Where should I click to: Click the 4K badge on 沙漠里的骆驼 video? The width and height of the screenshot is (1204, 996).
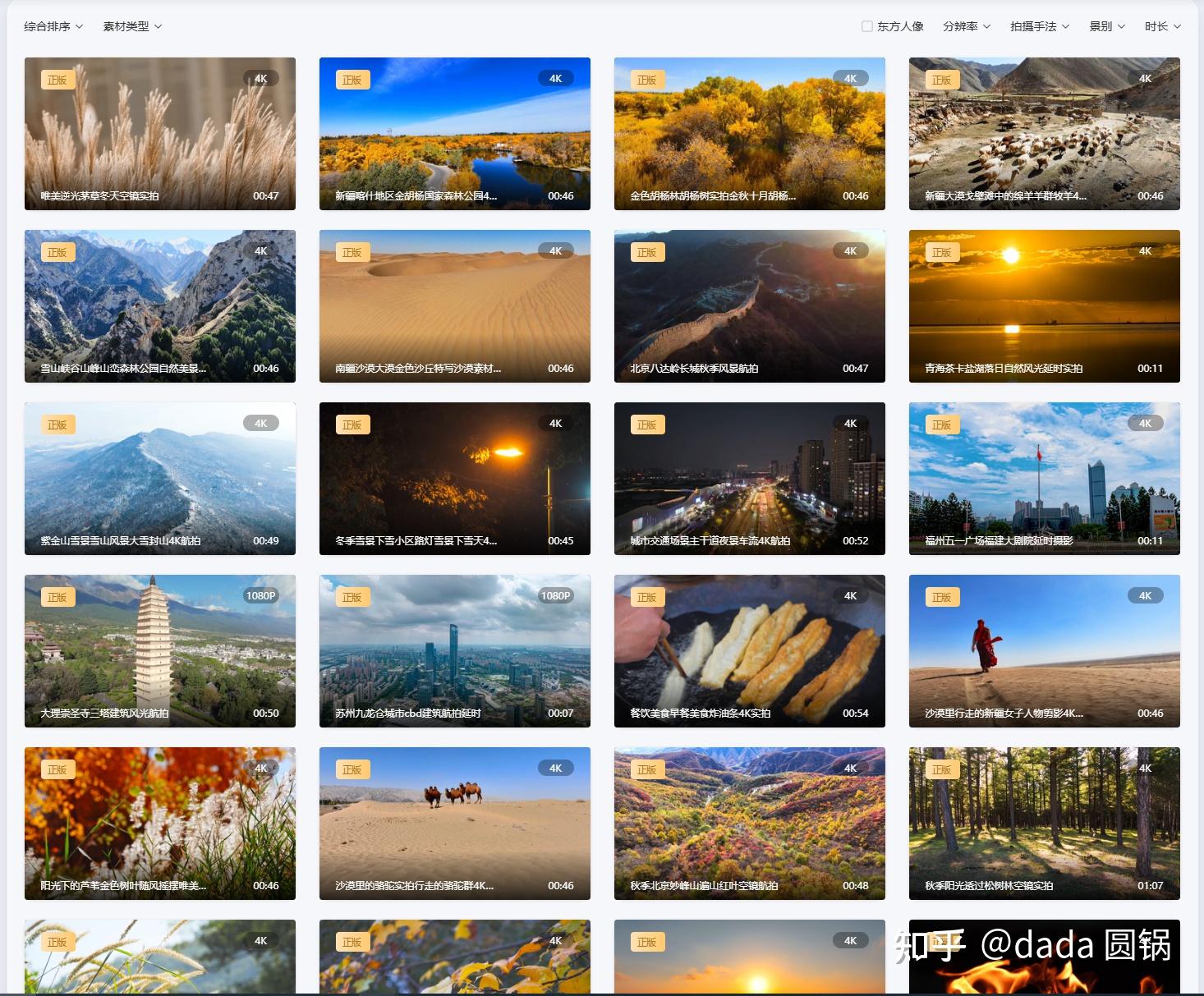click(x=556, y=769)
